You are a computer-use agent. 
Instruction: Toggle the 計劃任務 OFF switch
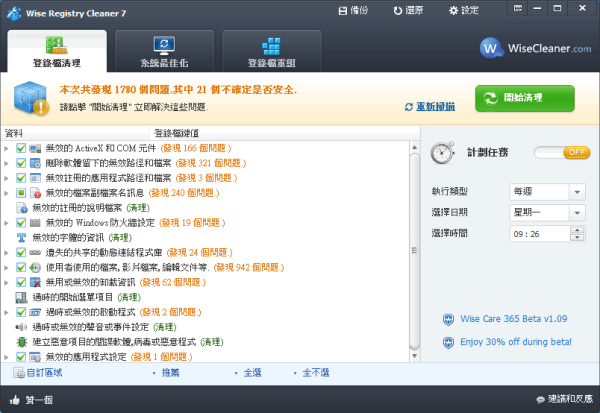point(562,153)
